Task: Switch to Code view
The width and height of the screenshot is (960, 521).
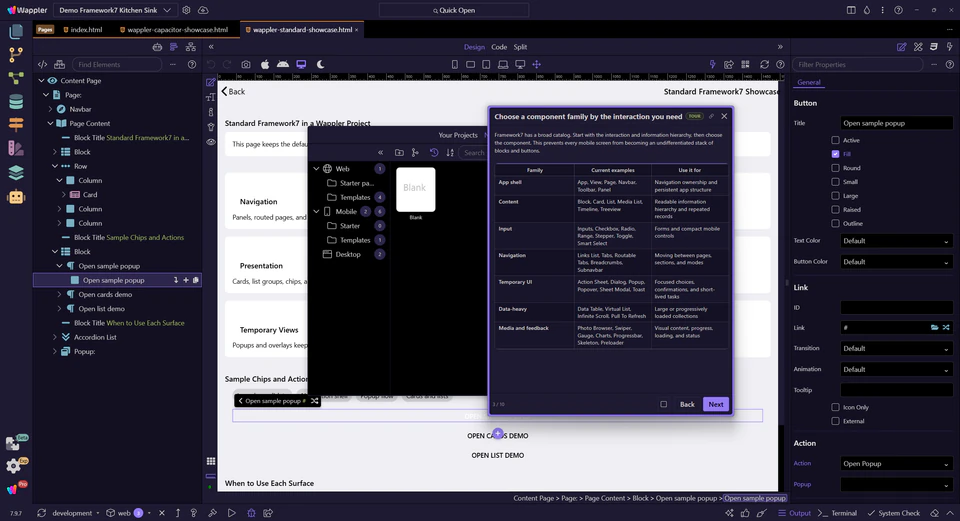Action: tap(499, 47)
